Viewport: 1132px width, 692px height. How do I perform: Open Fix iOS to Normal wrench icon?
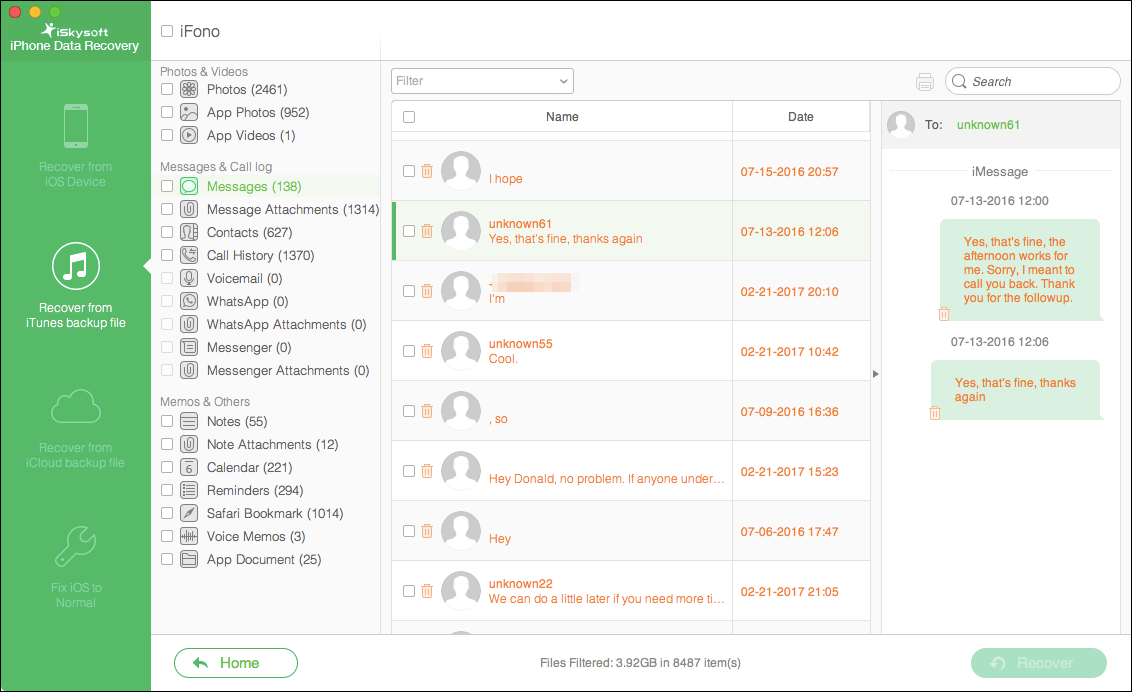click(x=76, y=546)
